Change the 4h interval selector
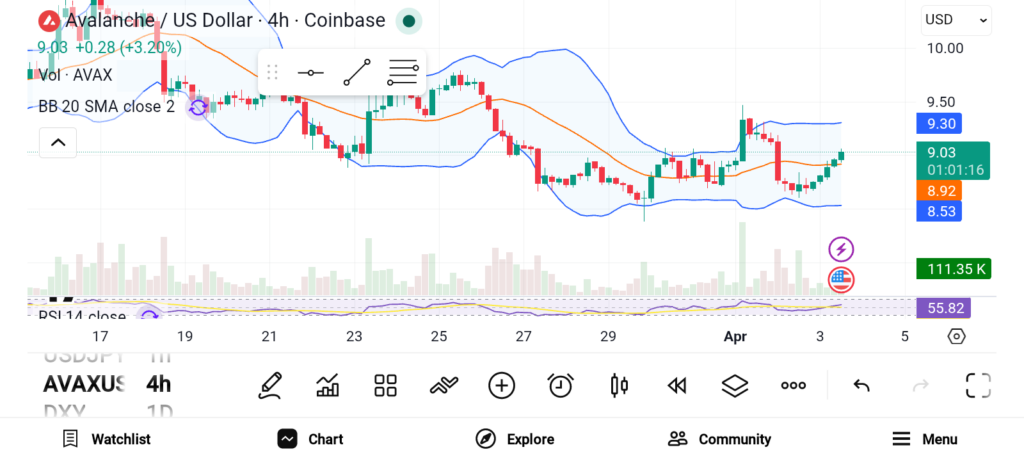 [158, 384]
